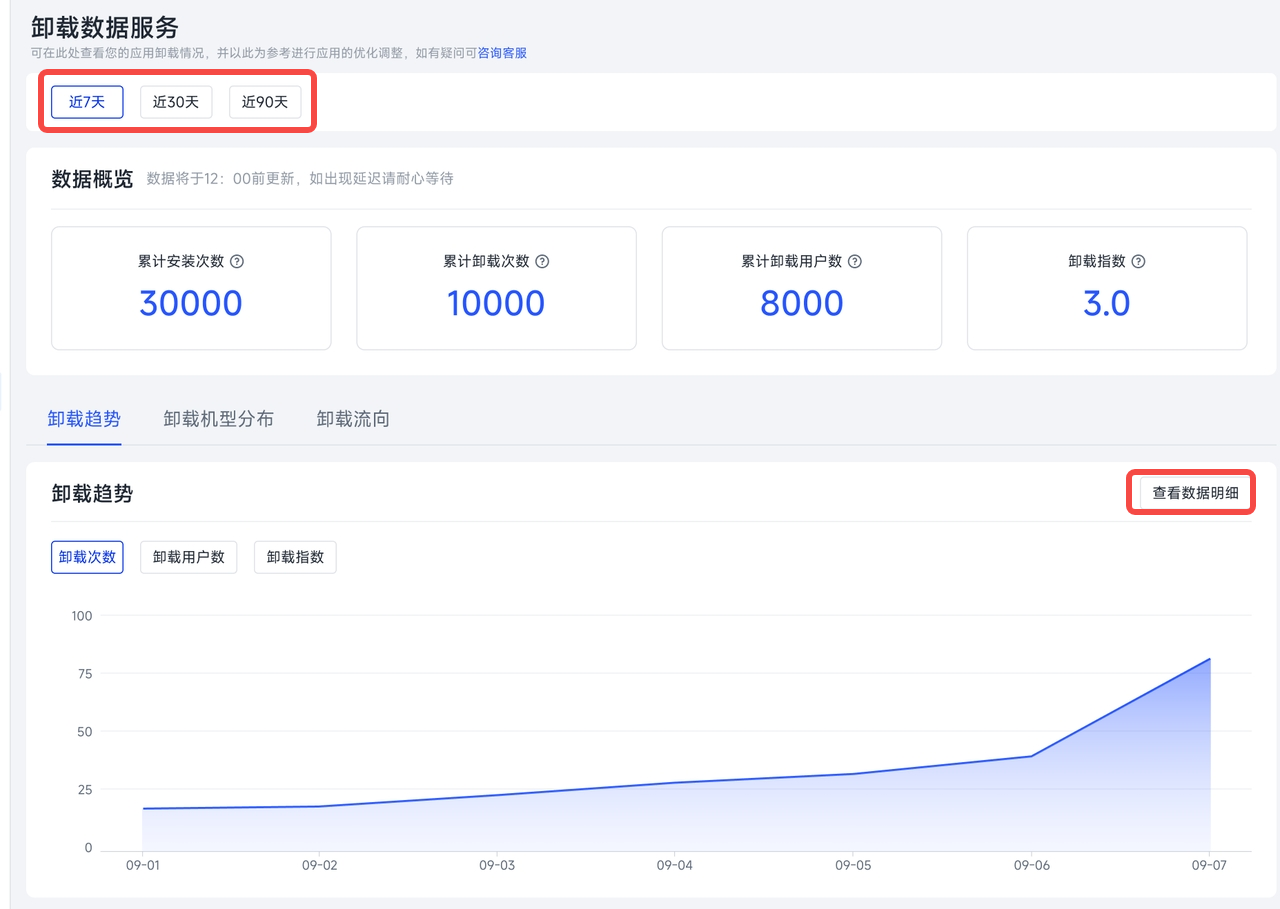
Task: Switch to the 卸载流向 tab
Action: click(x=353, y=419)
